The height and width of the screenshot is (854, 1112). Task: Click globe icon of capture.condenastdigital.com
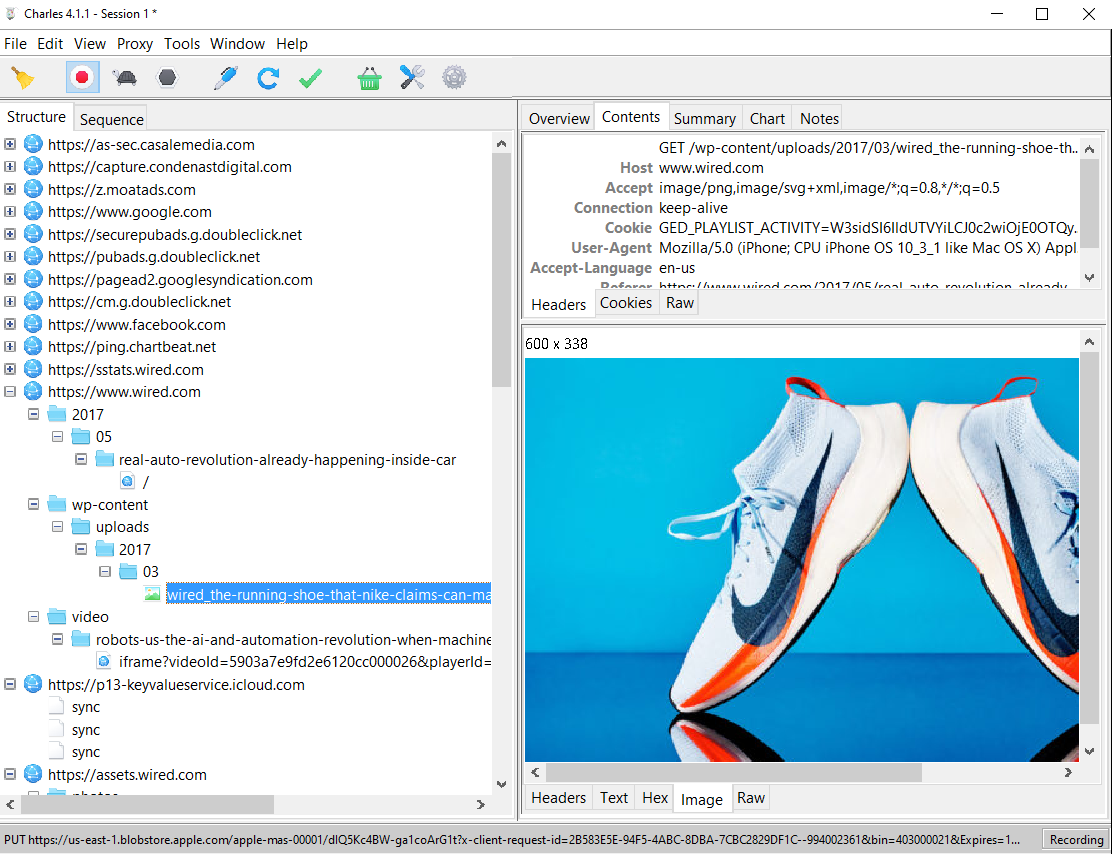click(x=33, y=167)
